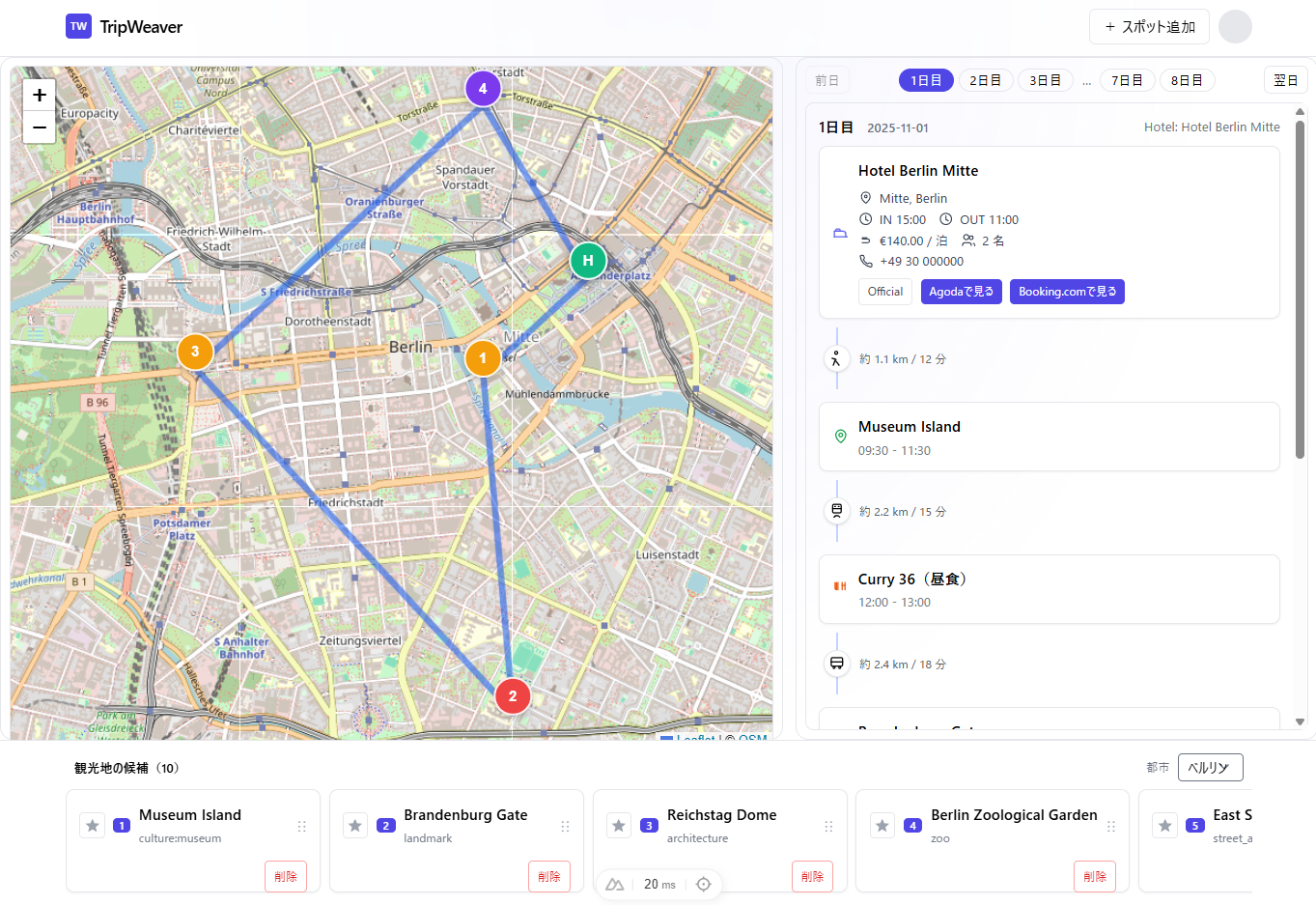Click the walking route icon in itinerary

(836, 359)
